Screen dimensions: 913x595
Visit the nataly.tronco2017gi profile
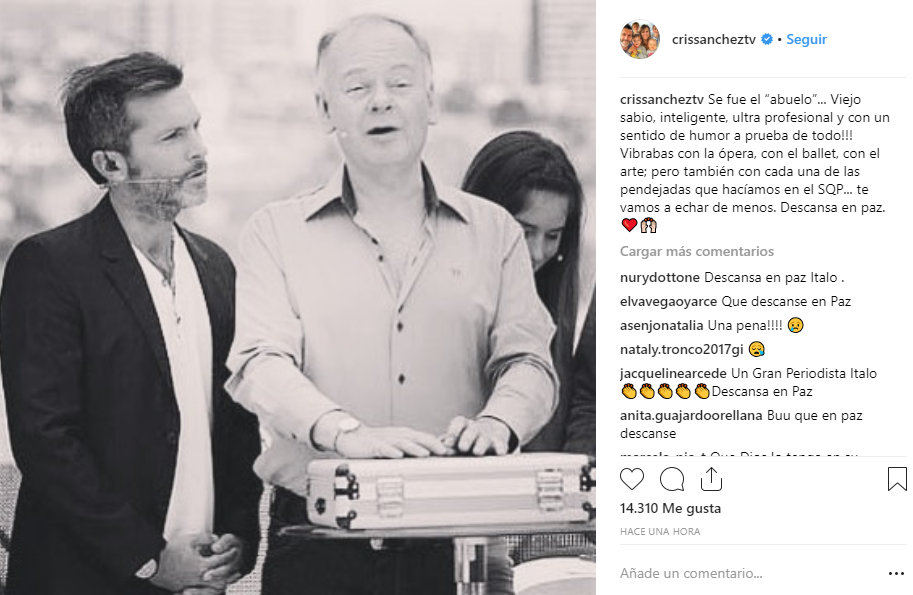click(682, 349)
